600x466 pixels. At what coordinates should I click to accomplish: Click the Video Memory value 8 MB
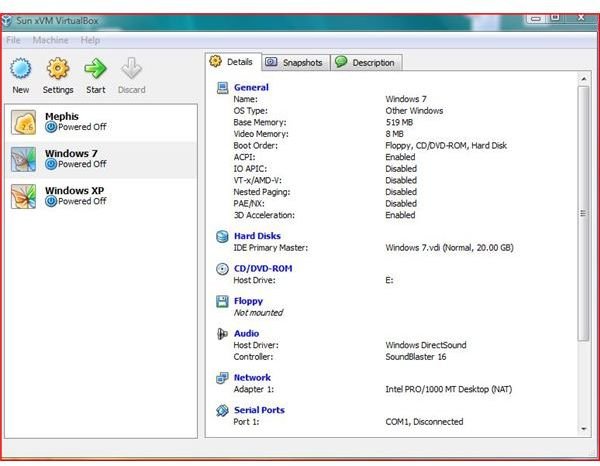[395, 134]
